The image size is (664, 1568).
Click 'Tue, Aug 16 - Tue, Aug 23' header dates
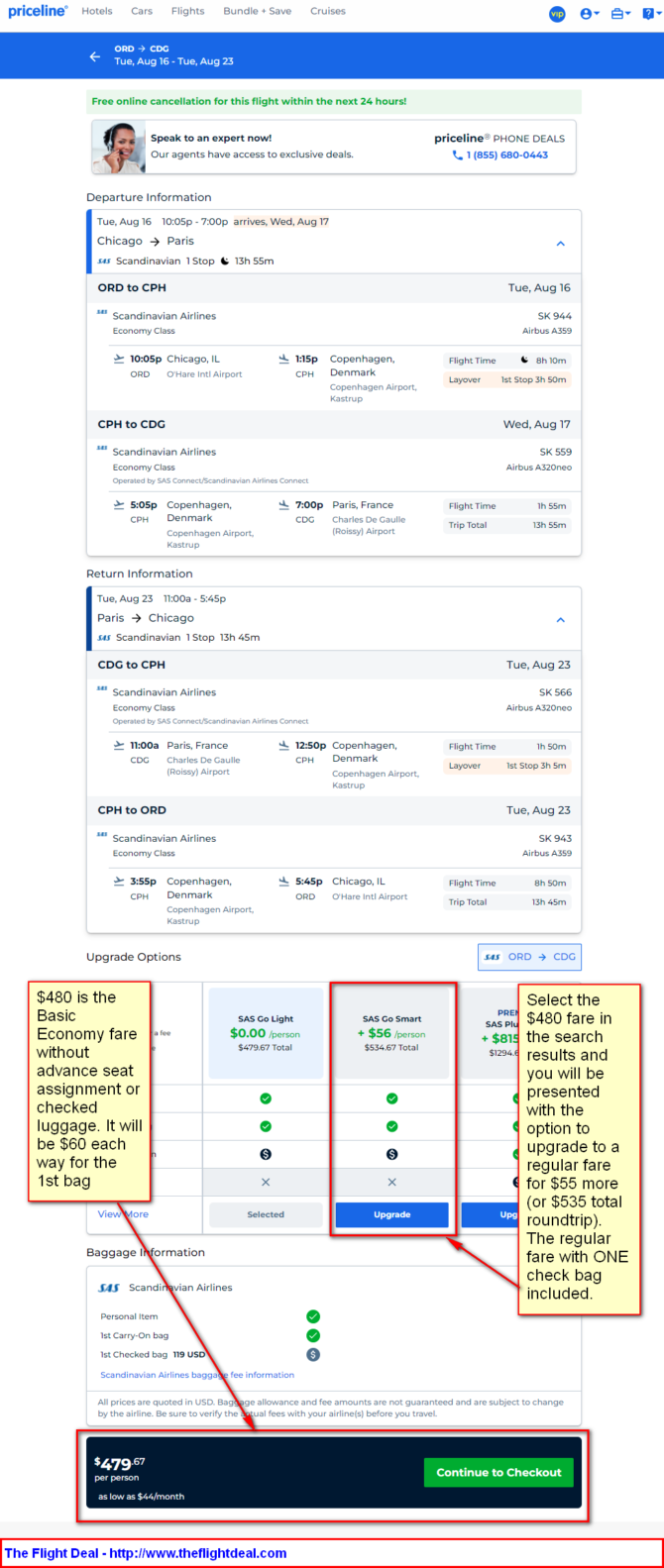(173, 61)
